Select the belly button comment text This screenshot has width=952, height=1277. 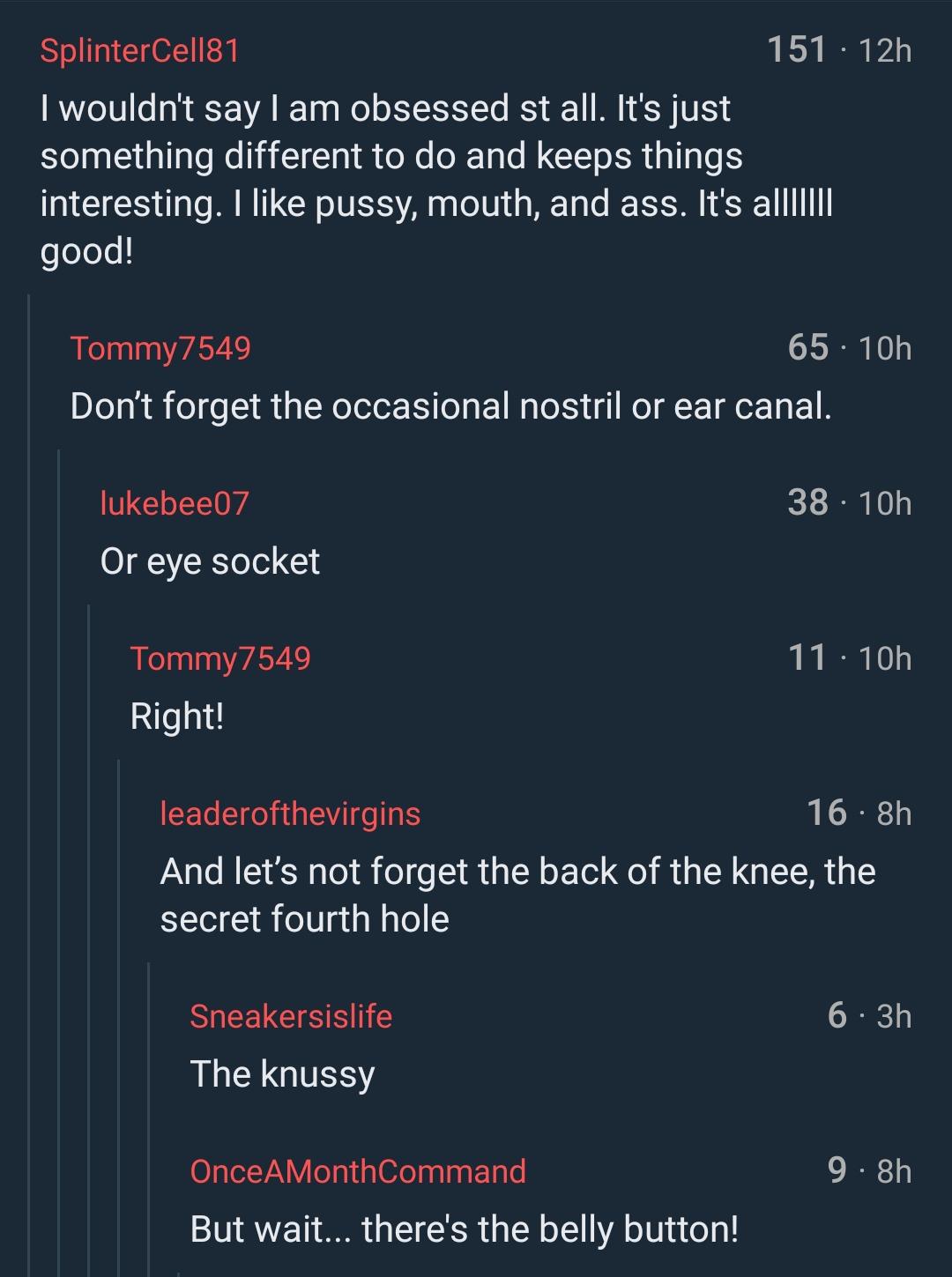[464, 1229]
